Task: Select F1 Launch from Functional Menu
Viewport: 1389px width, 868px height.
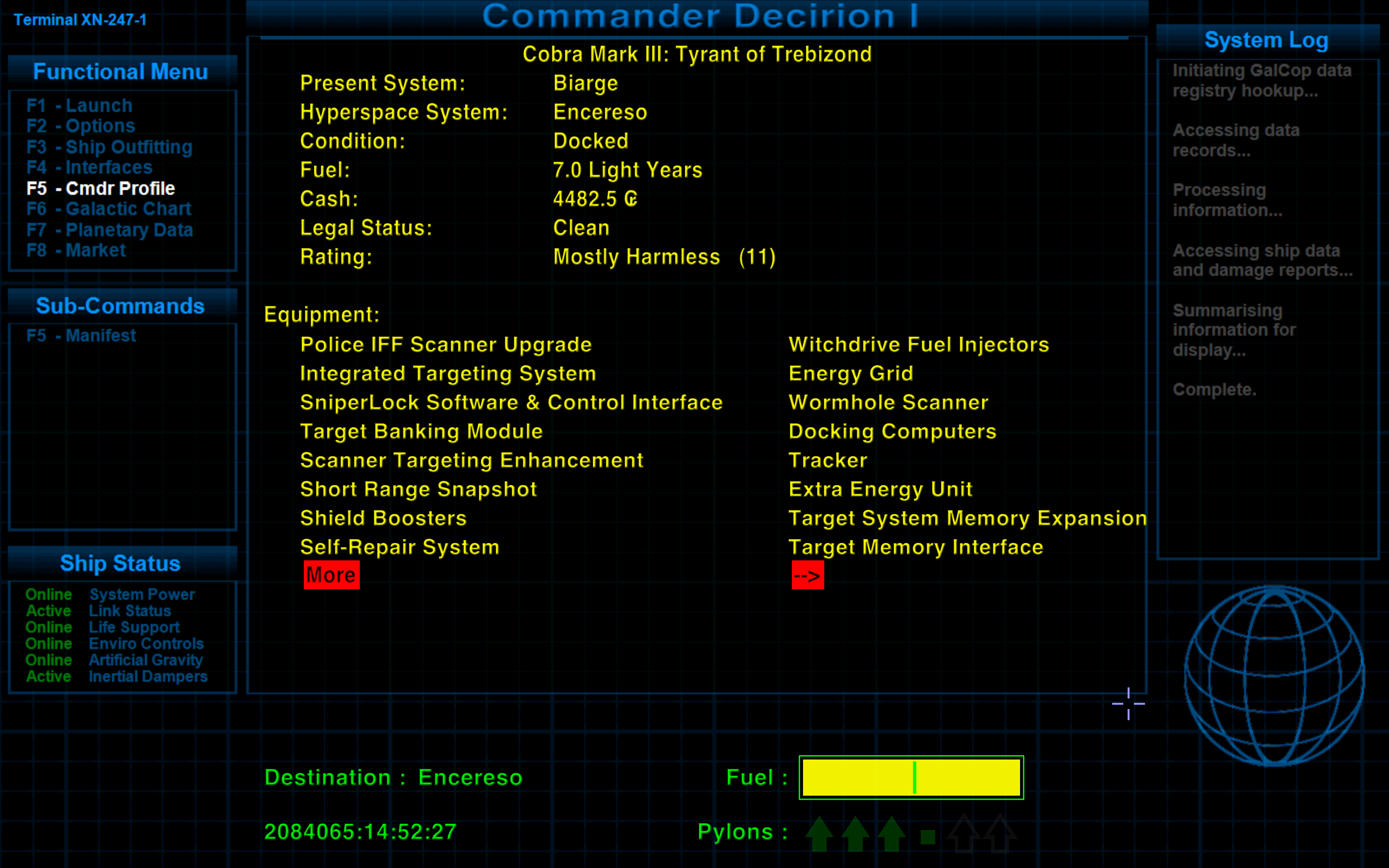Action: coord(79,106)
